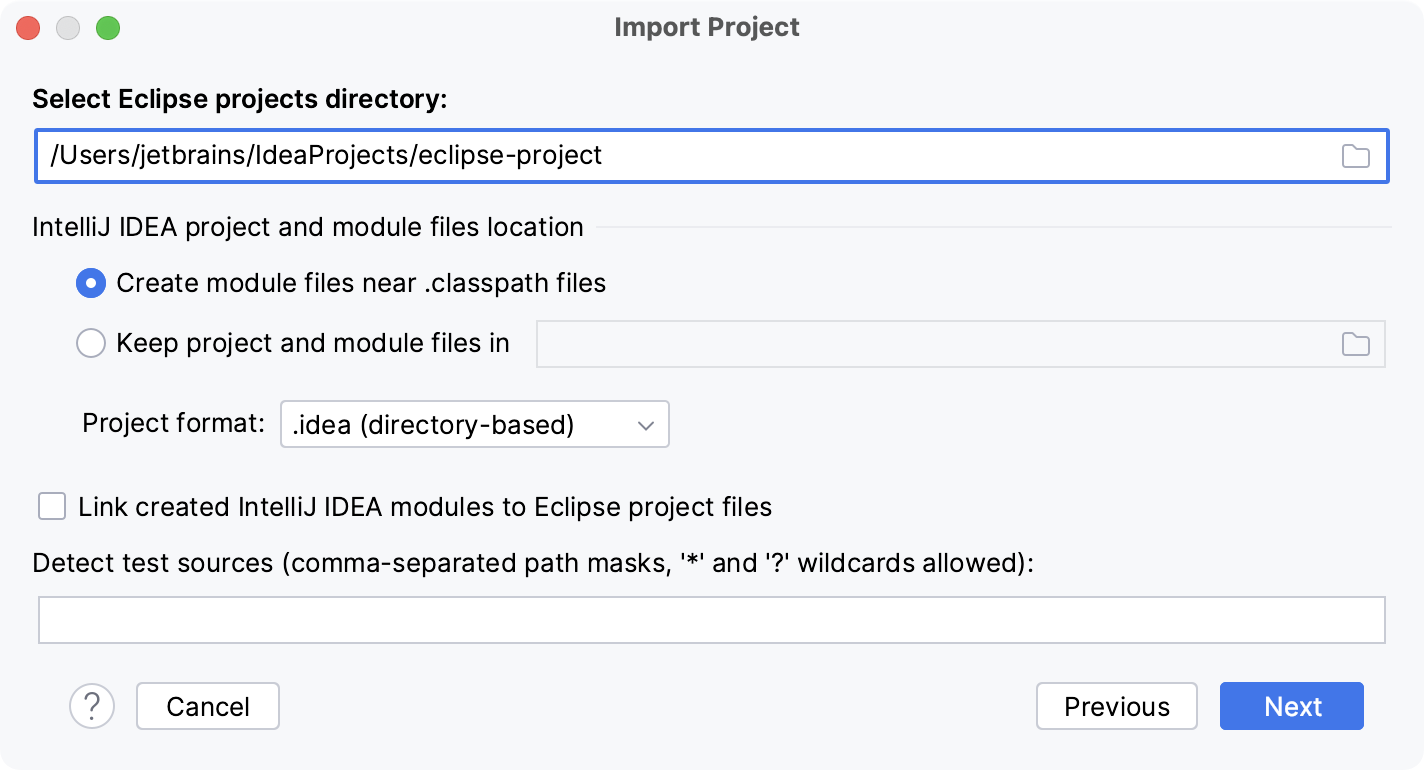Select Create module files near .classpath files
The width and height of the screenshot is (1424, 770).
click(x=91, y=284)
